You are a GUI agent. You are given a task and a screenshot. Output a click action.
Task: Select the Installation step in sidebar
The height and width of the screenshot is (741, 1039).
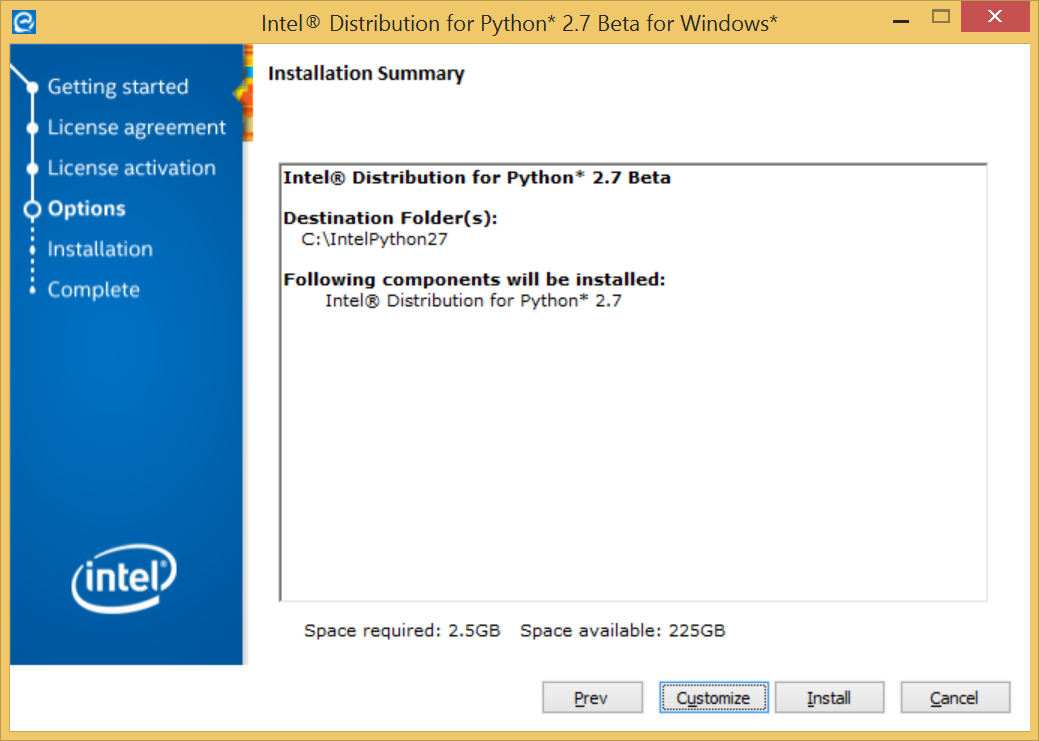100,249
